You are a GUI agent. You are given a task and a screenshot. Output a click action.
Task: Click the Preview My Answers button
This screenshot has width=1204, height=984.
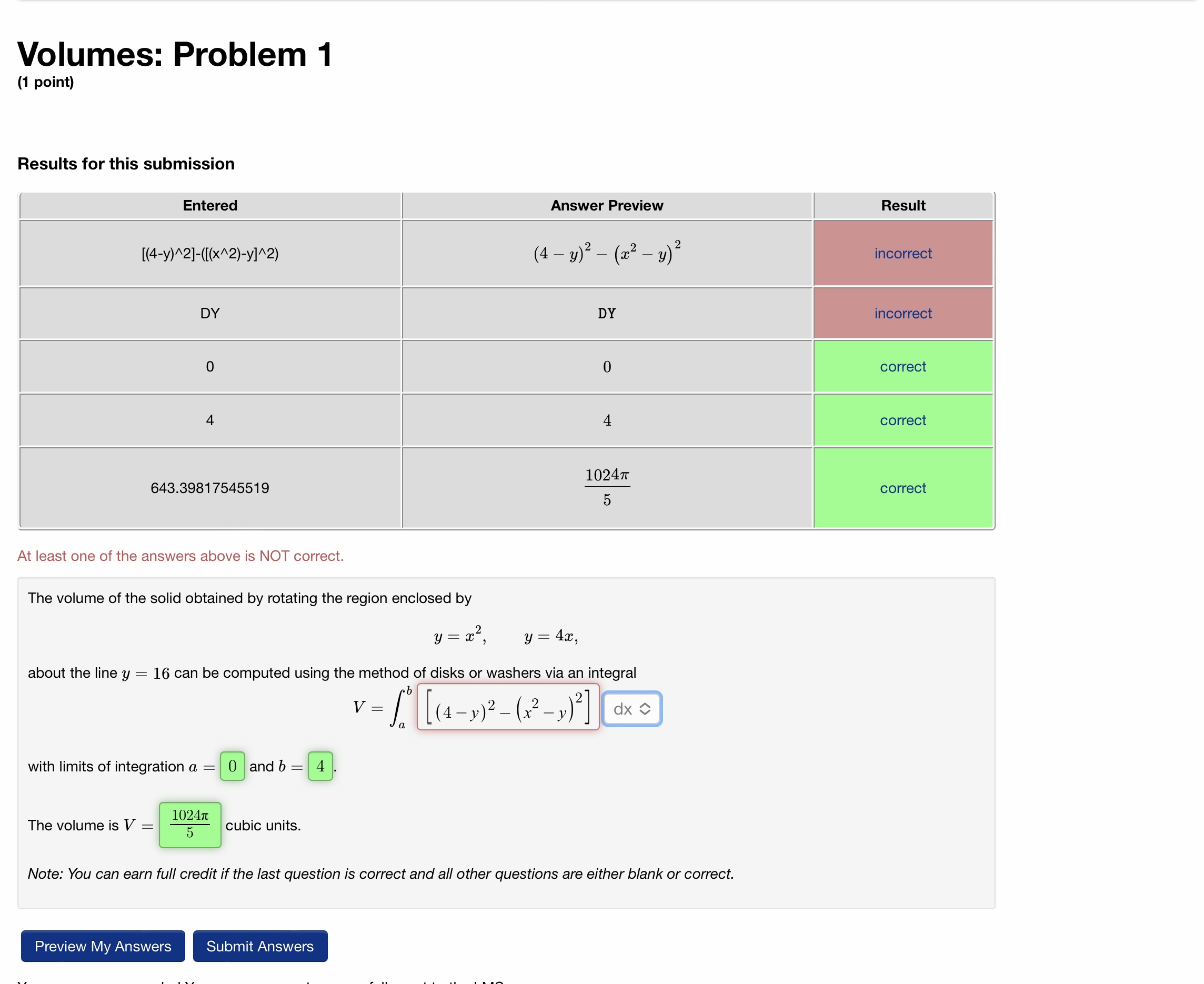coord(103,946)
